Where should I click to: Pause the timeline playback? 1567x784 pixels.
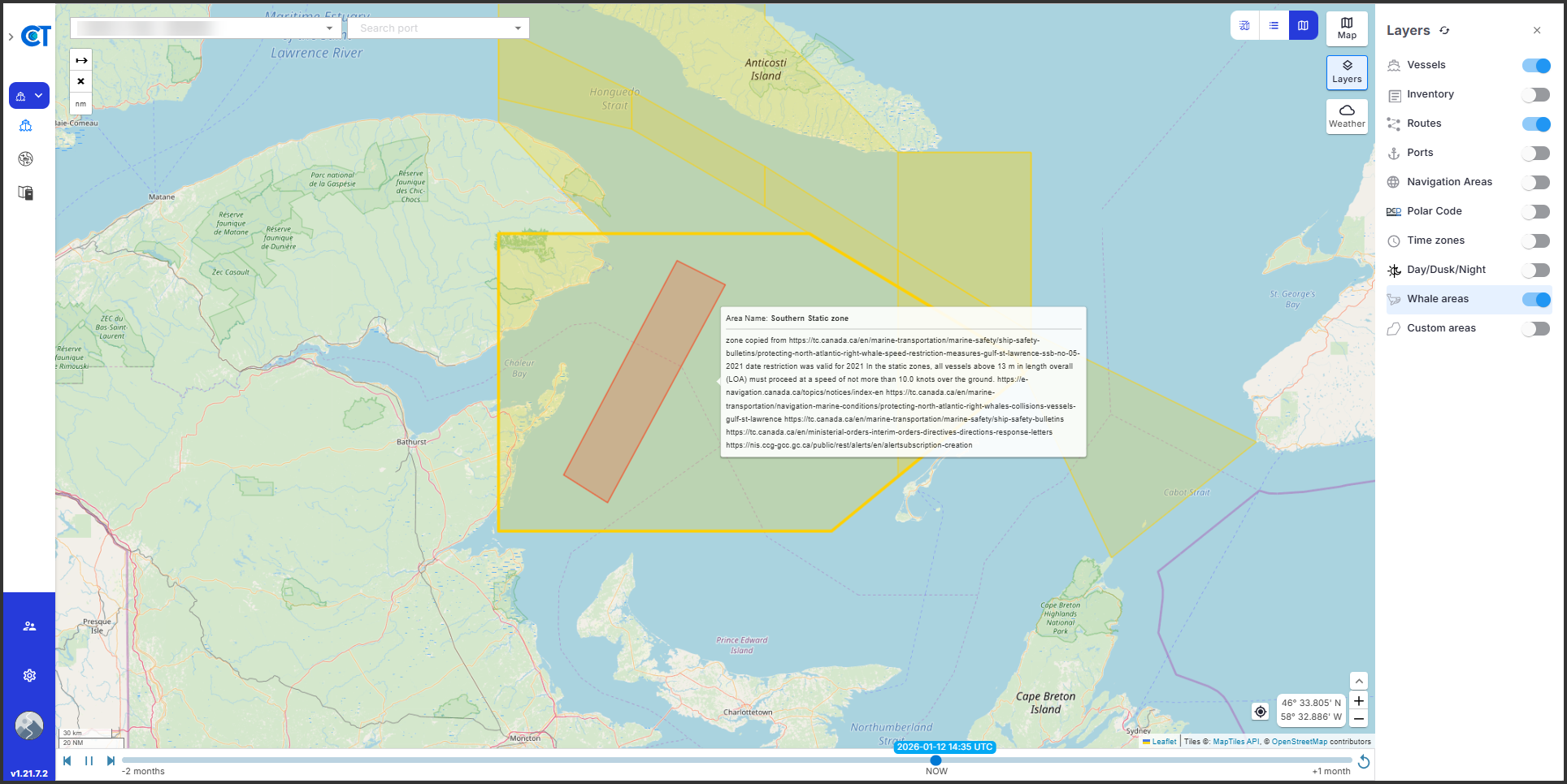pyautogui.click(x=89, y=761)
